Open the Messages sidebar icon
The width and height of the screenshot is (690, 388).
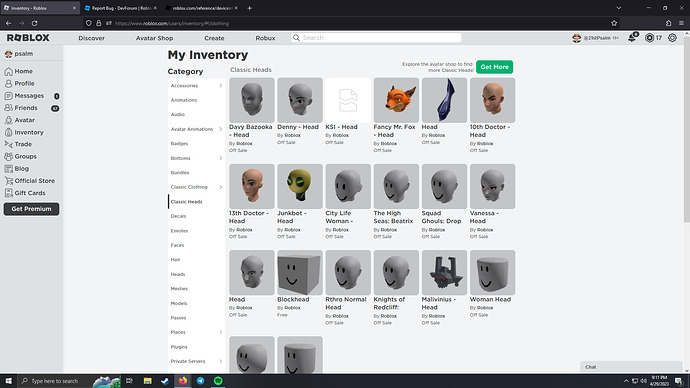[8, 95]
